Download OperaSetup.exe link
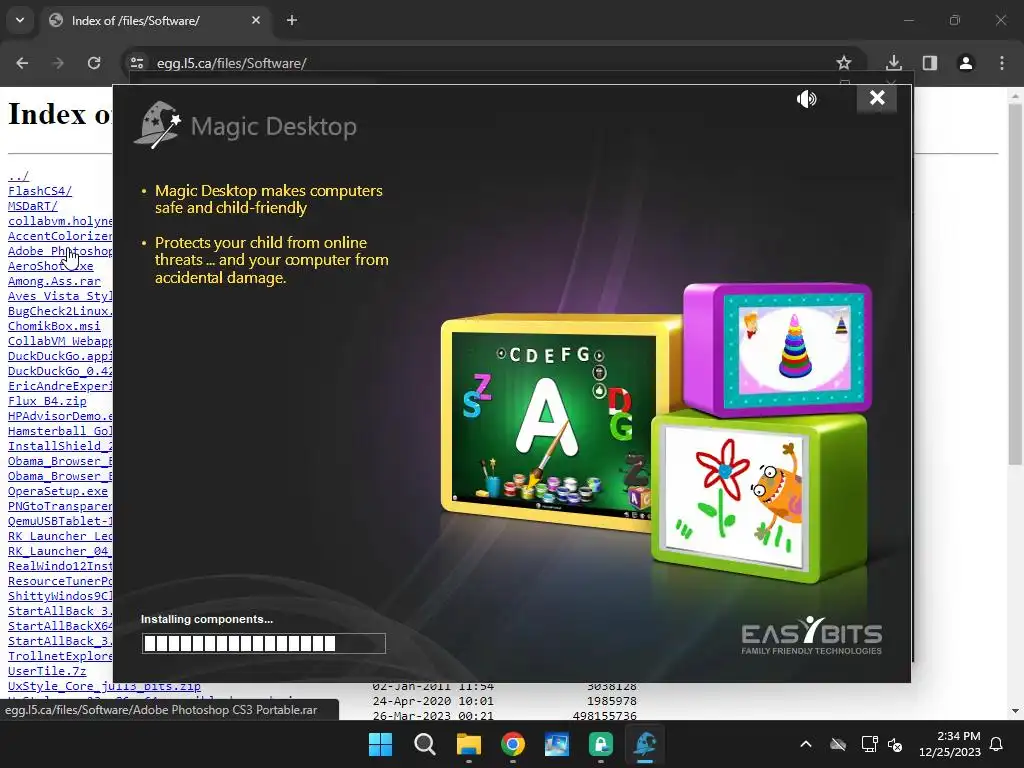 click(x=58, y=491)
